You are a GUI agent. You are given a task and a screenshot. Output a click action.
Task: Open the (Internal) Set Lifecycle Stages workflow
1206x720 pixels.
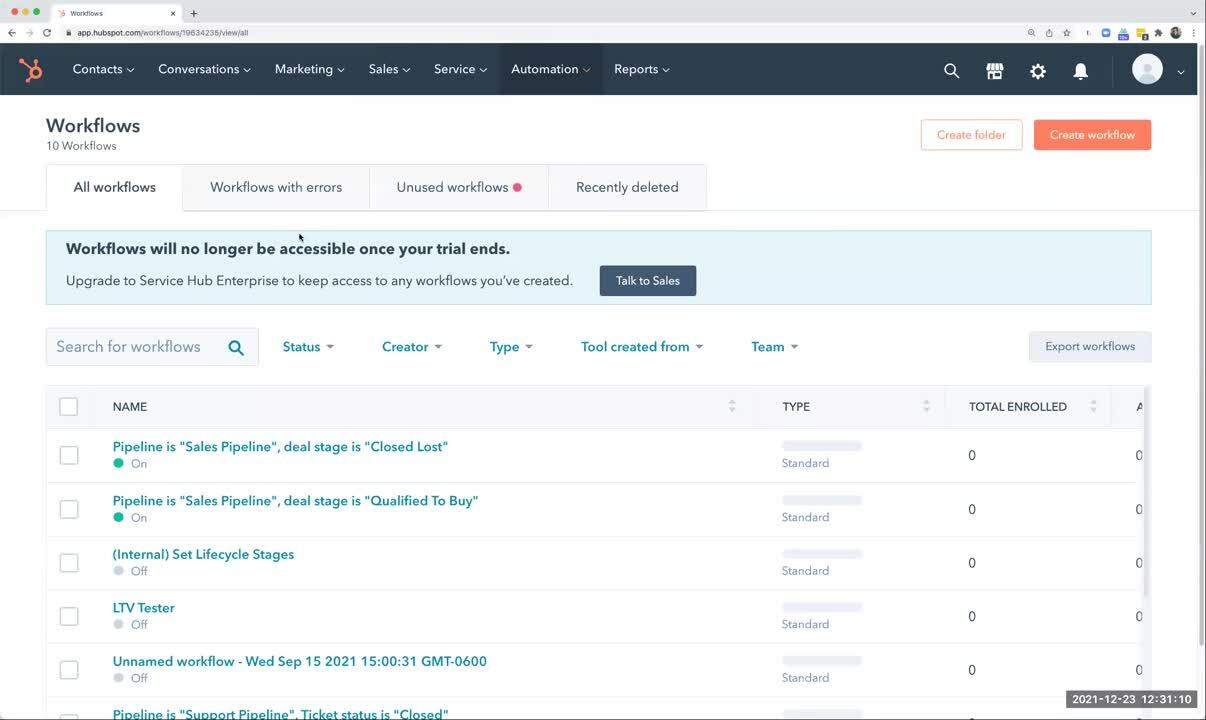(x=203, y=555)
